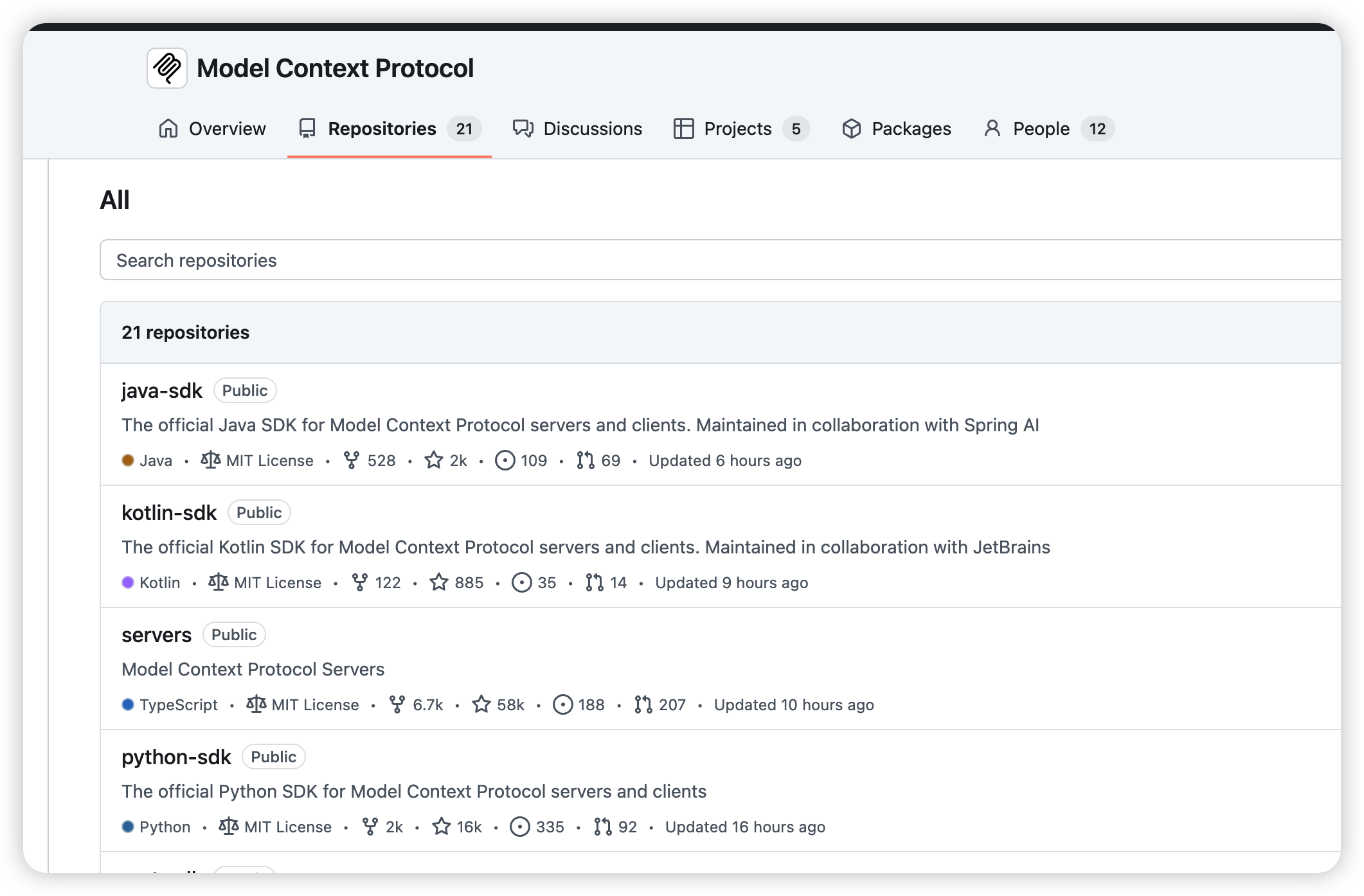
Task: Click the Model Context Protocol organization logo
Action: tap(167, 68)
